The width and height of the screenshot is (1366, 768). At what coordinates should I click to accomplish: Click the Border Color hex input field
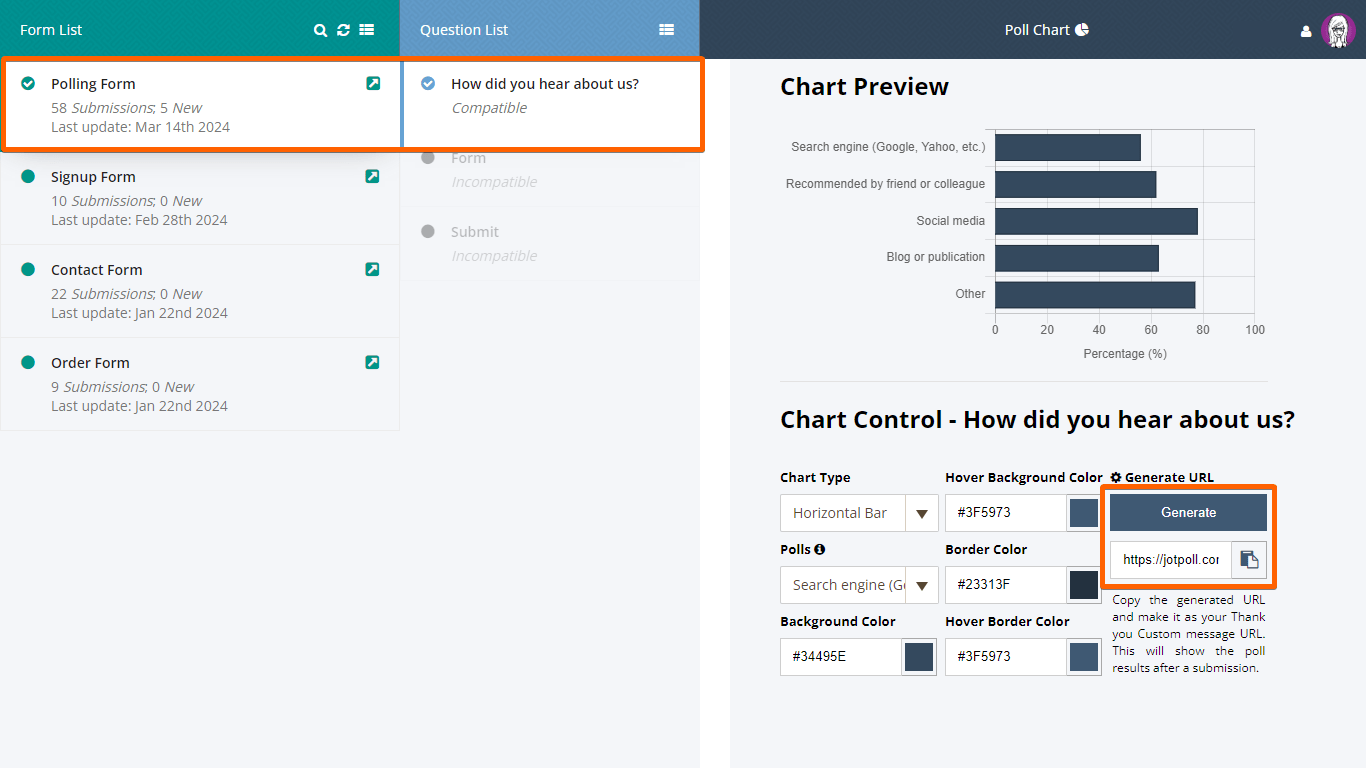coord(1005,585)
